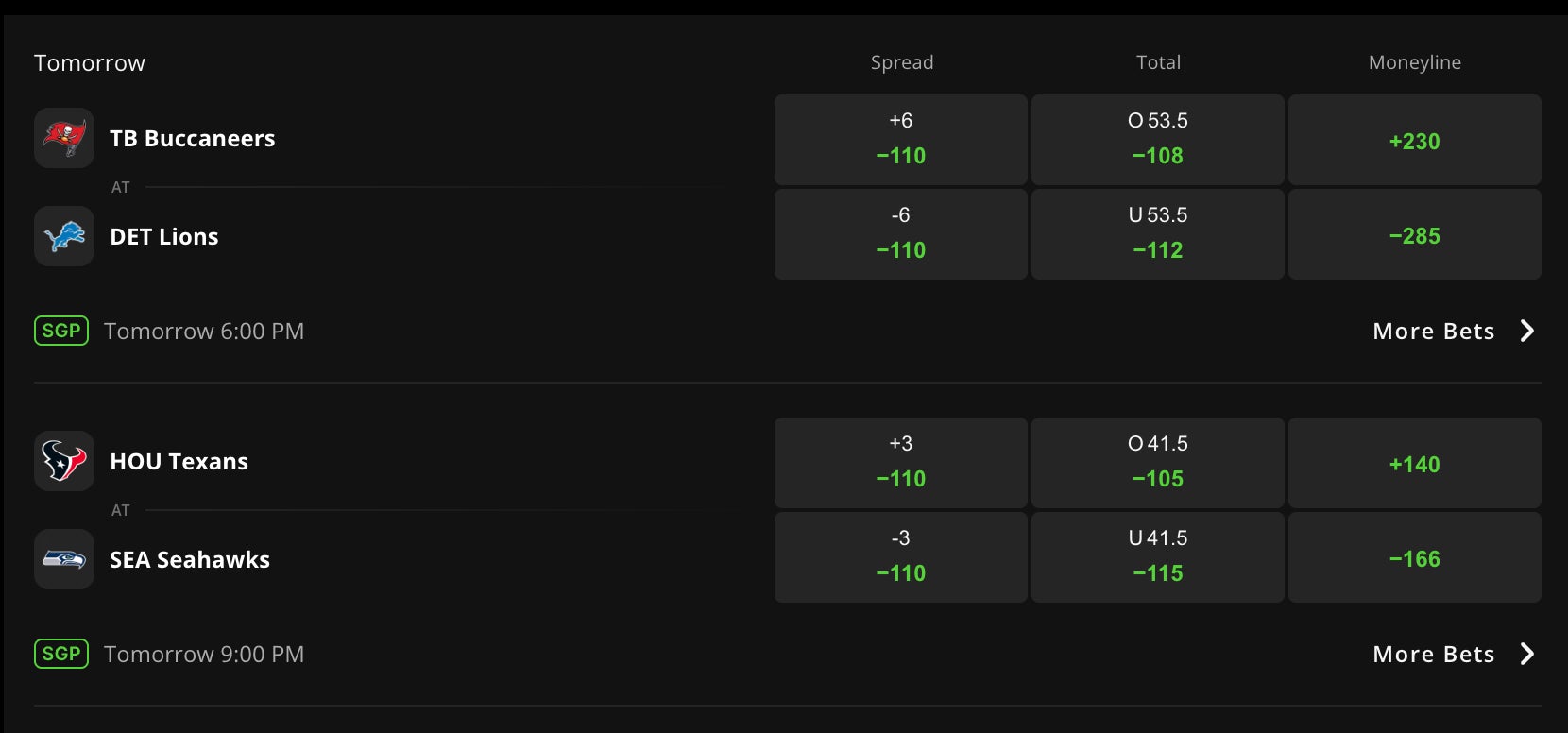Click the SEA Seahawks team logo
The width and height of the screenshot is (1568, 733).
(64, 559)
